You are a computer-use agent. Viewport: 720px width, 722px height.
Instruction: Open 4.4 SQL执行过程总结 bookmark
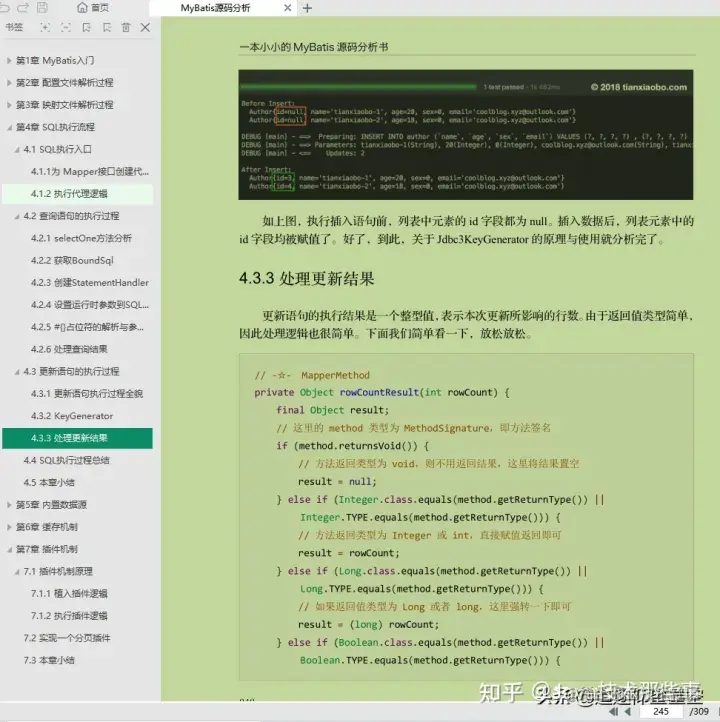coord(67,460)
